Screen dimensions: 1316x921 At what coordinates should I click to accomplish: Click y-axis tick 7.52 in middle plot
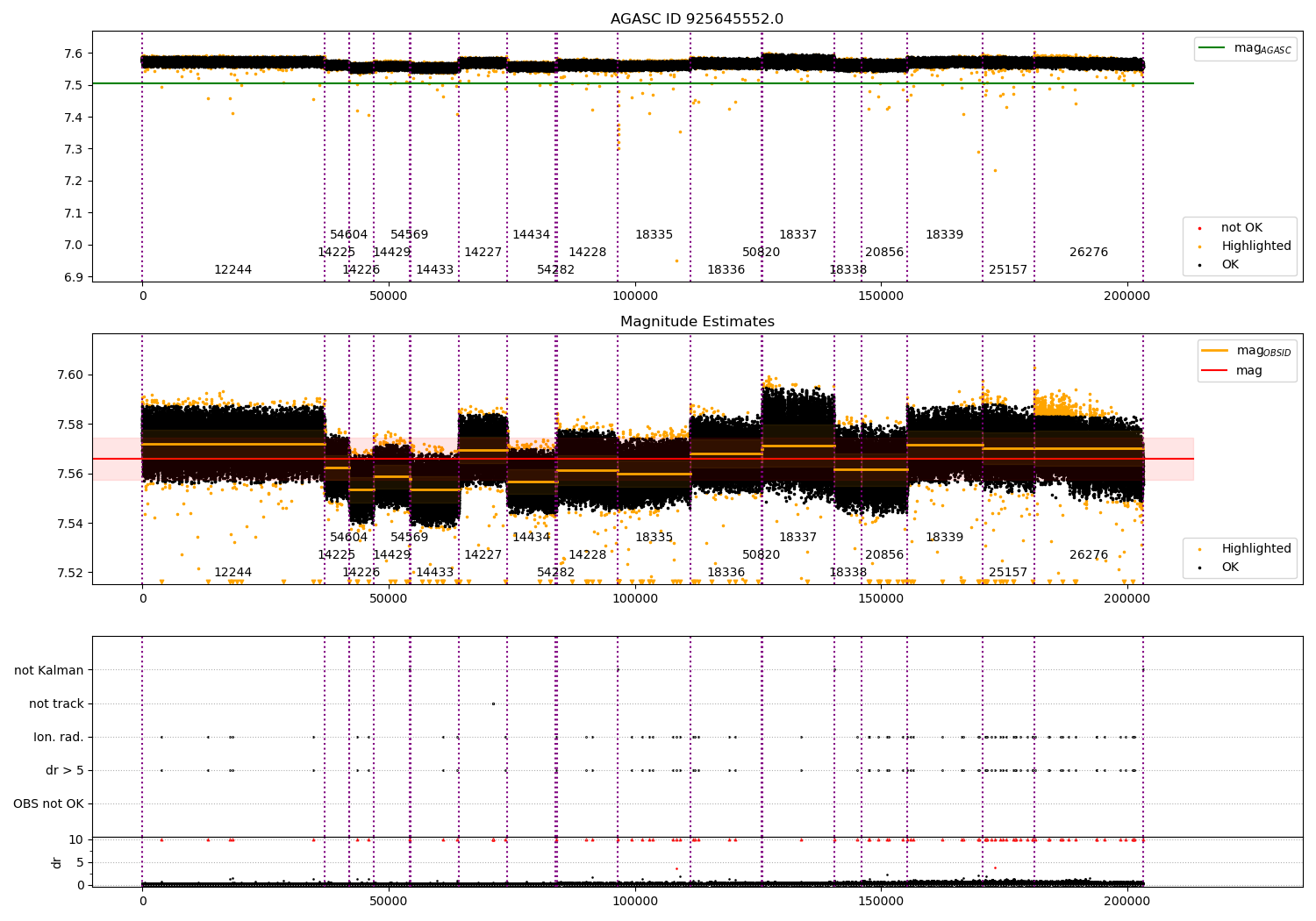tap(70, 574)
